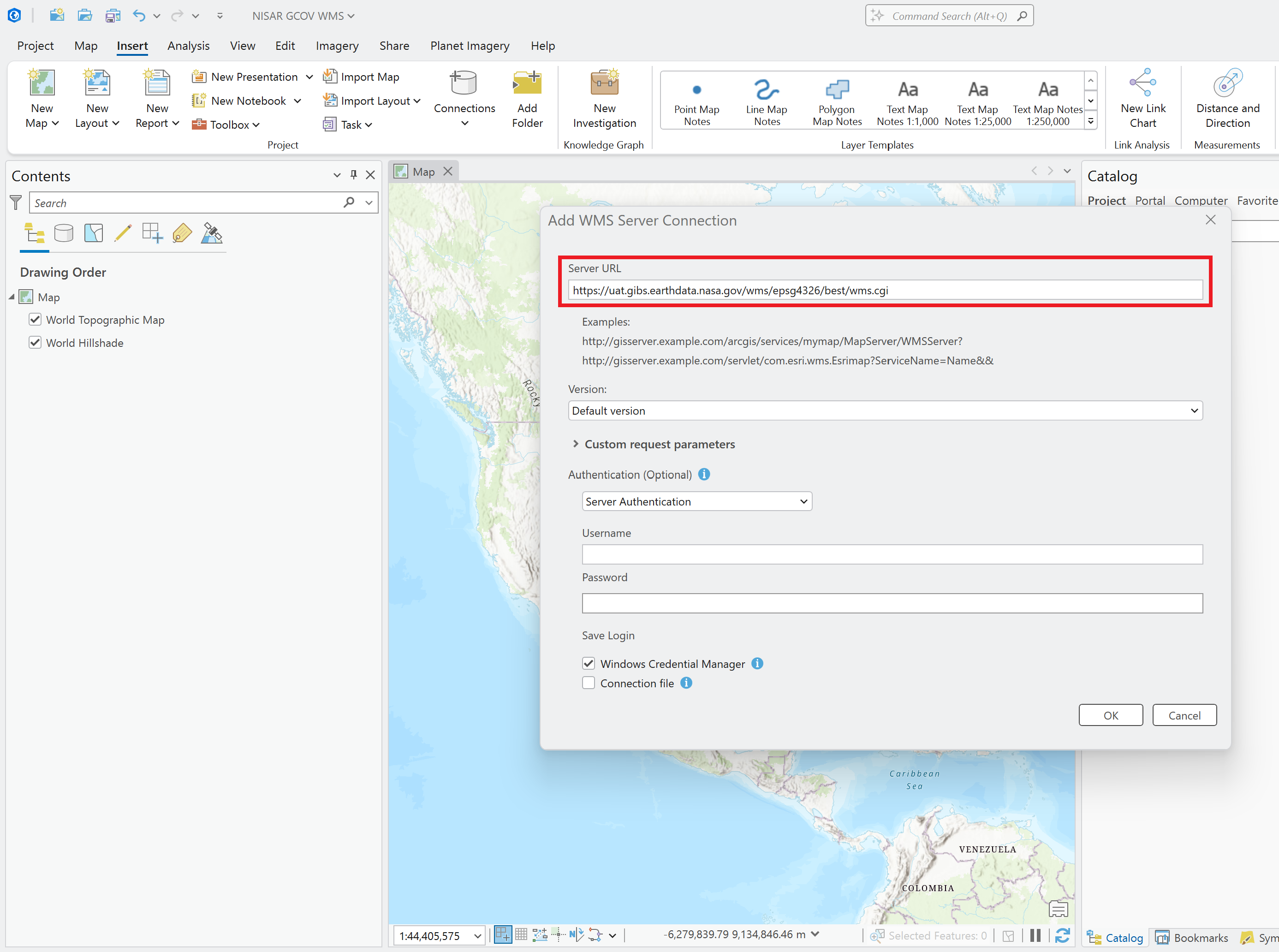
Task: Select the Map view tab
Action: click(x=423, y=172)
